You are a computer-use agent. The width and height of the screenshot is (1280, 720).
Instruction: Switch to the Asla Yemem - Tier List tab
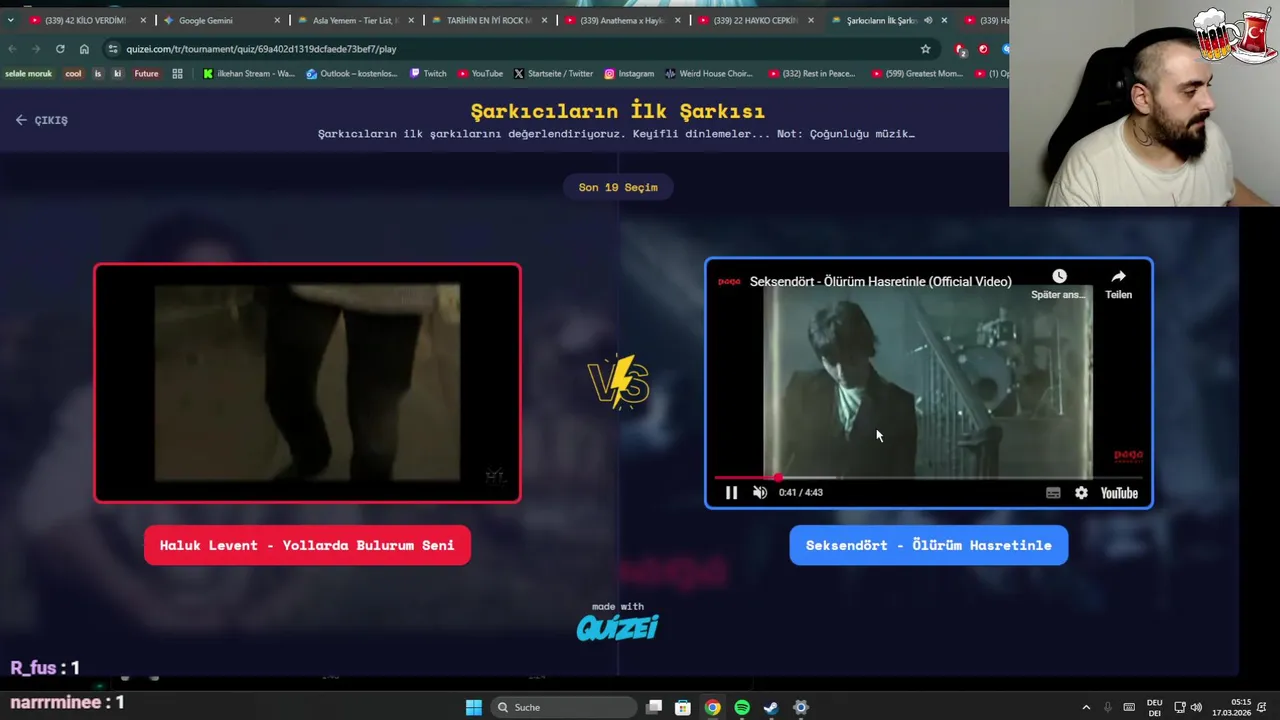355,20
